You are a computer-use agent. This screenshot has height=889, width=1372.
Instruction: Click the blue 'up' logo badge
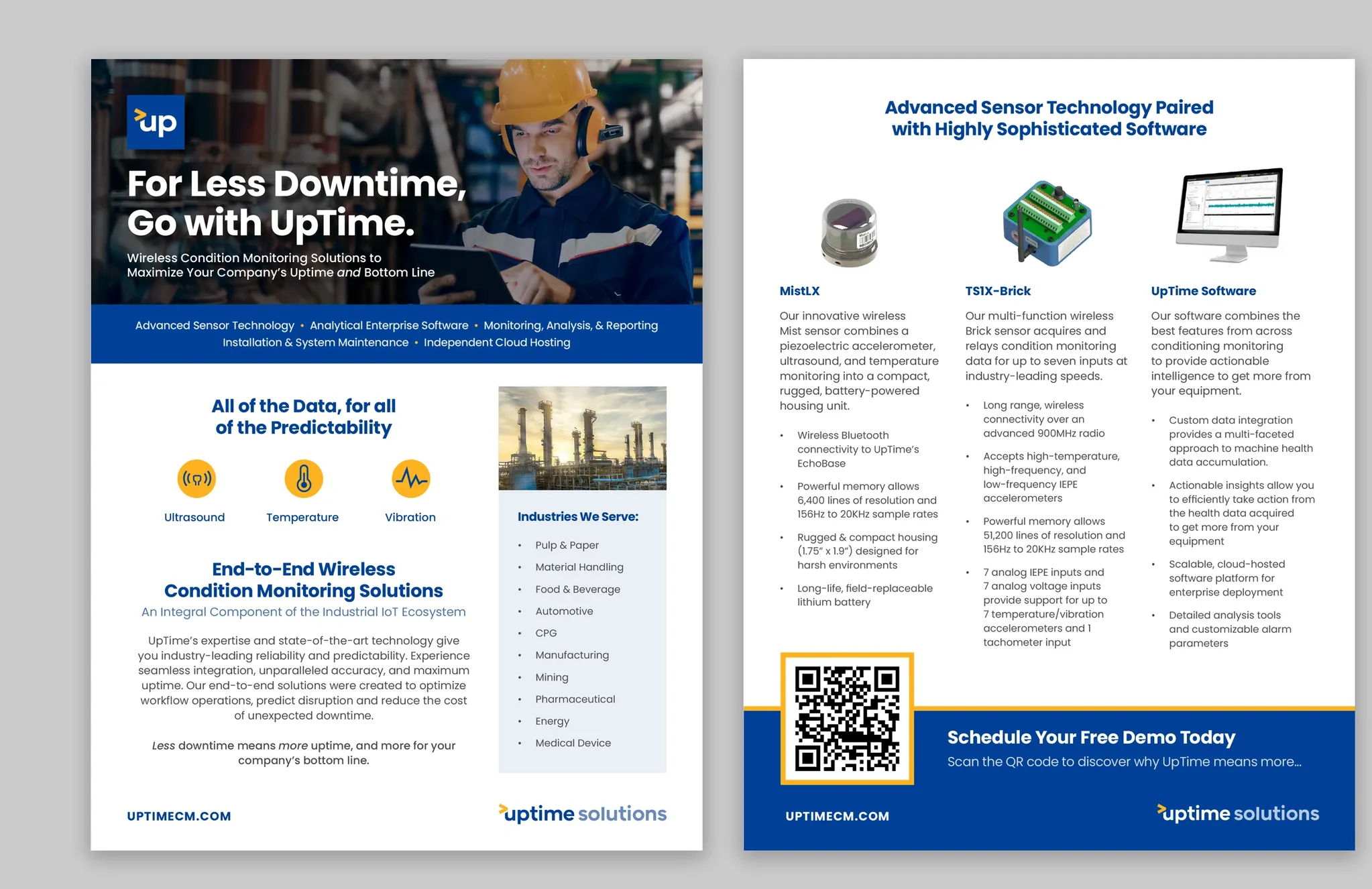click(156, 122)
